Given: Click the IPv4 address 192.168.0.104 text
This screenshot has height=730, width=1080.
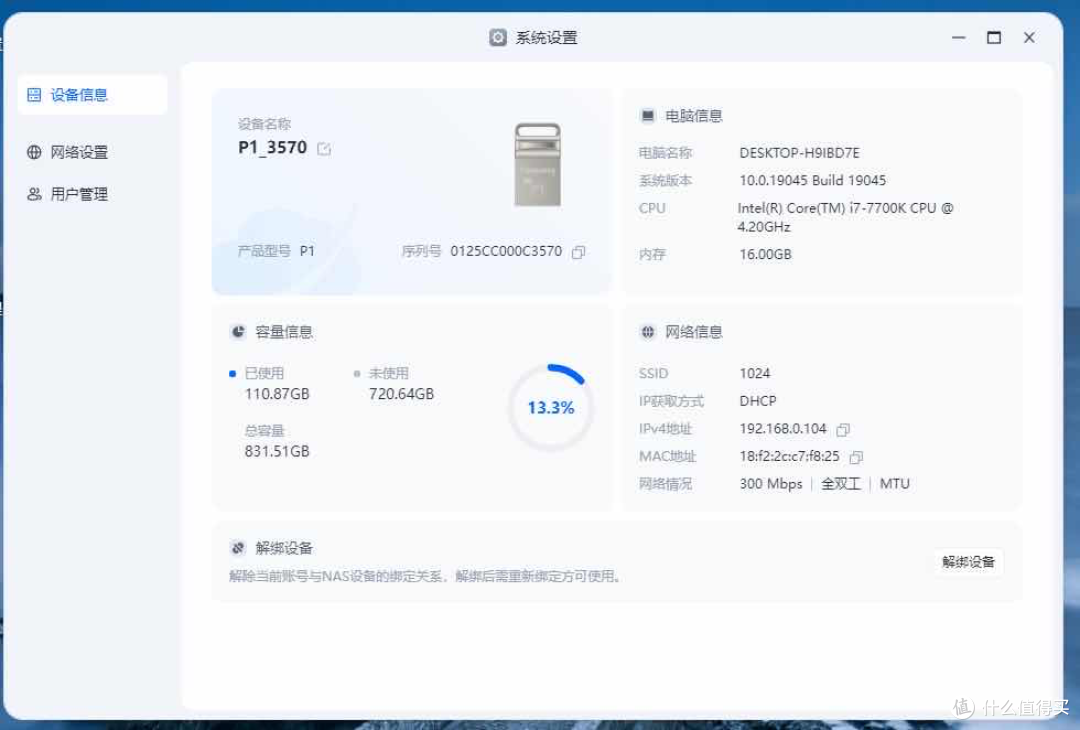Looking at the screenshot, I should coord(782,429).
